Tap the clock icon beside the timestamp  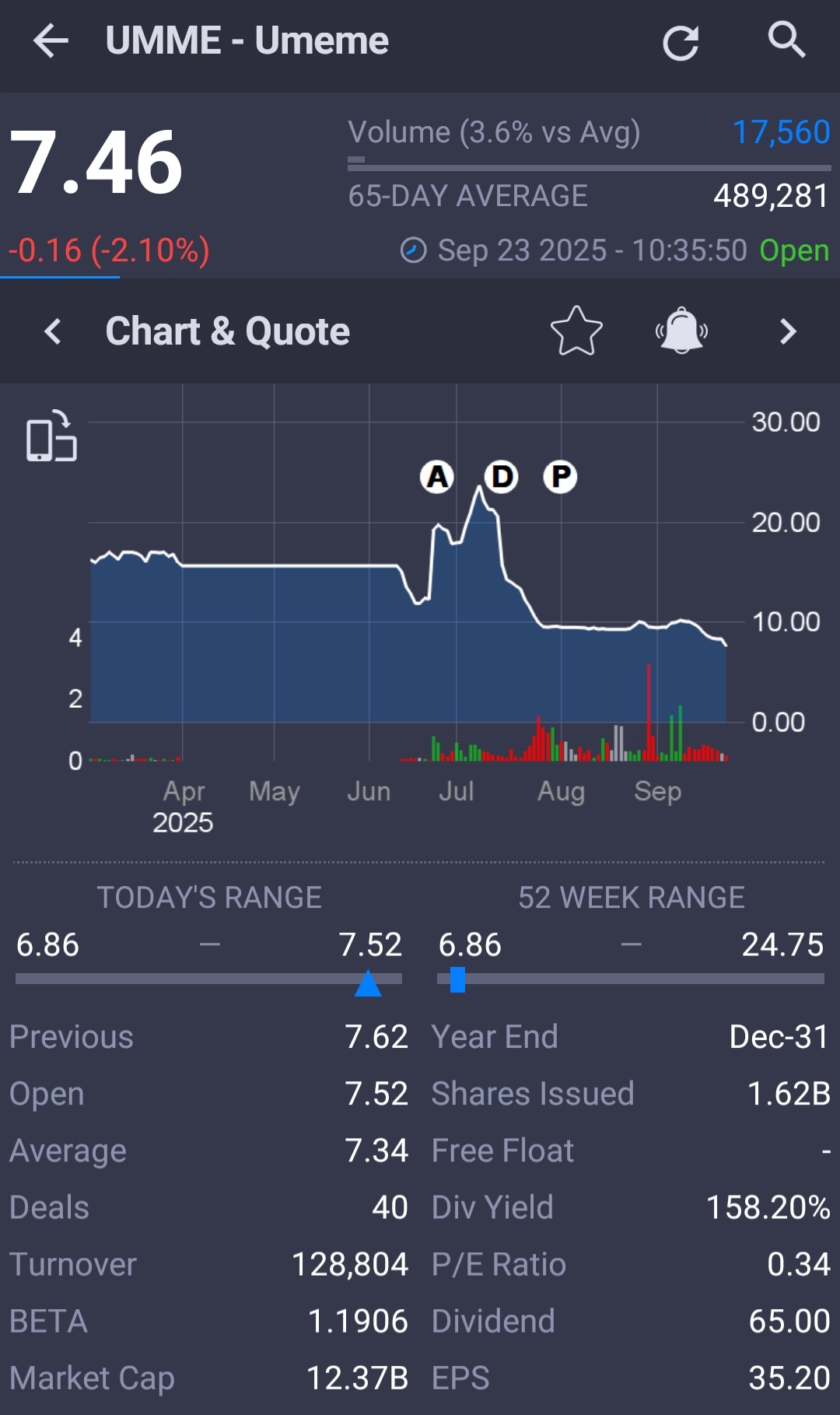413,250
